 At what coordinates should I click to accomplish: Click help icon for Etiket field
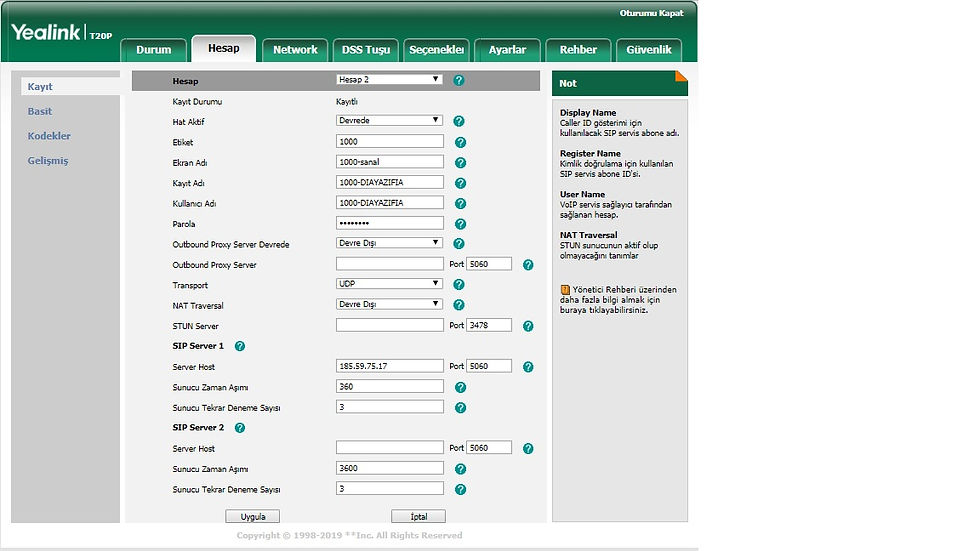(461, 142)
